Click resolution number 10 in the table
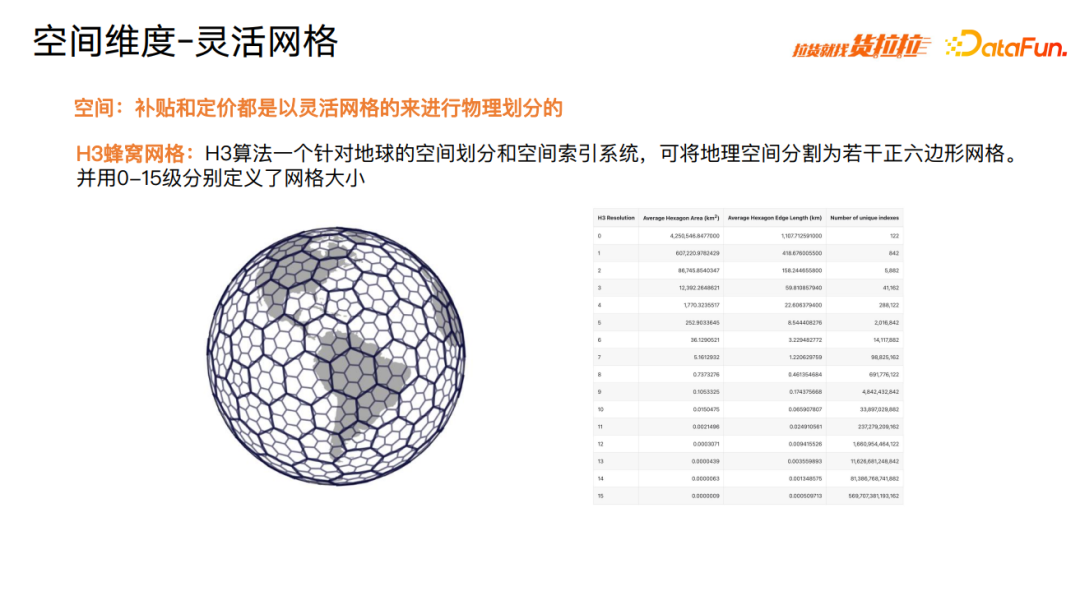1080x605 pixels. pyautogui.click(x=601, y=409)
